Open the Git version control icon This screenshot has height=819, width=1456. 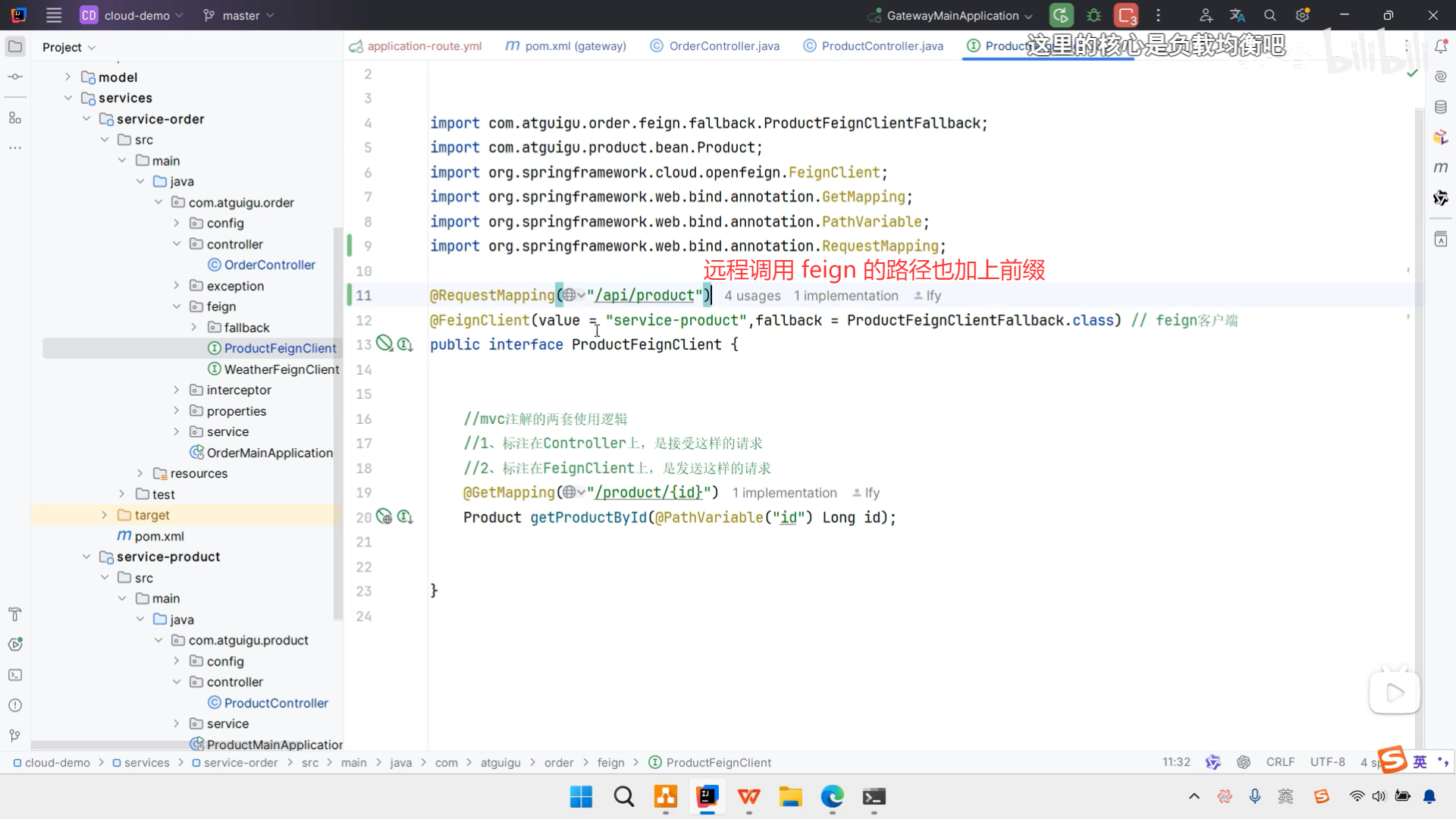[x=15, y=736]
